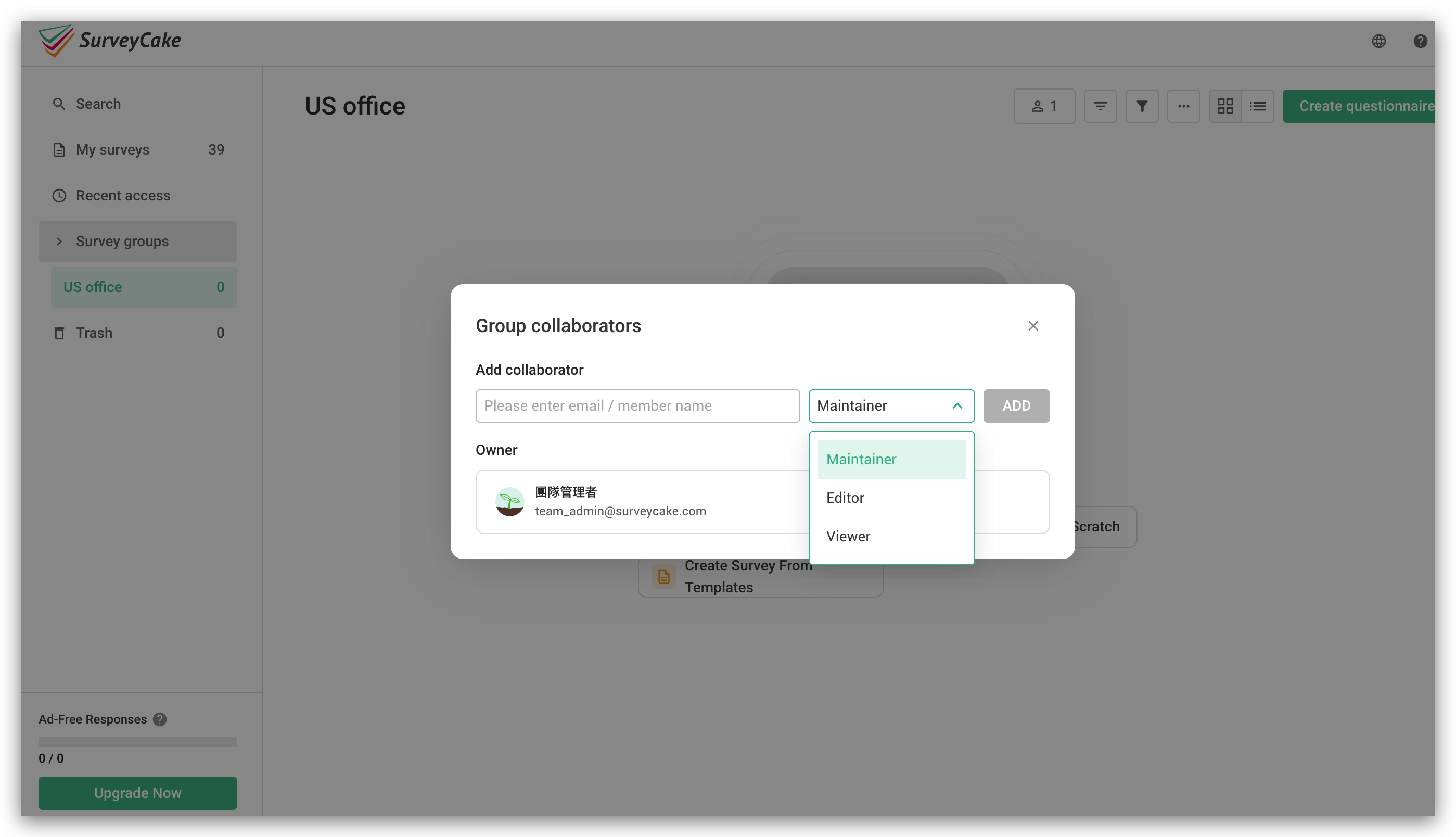Click the sort lines icon in toolbar
Image resolution: width=1456 pixels, height=837 pixels.
(1100, 106)
